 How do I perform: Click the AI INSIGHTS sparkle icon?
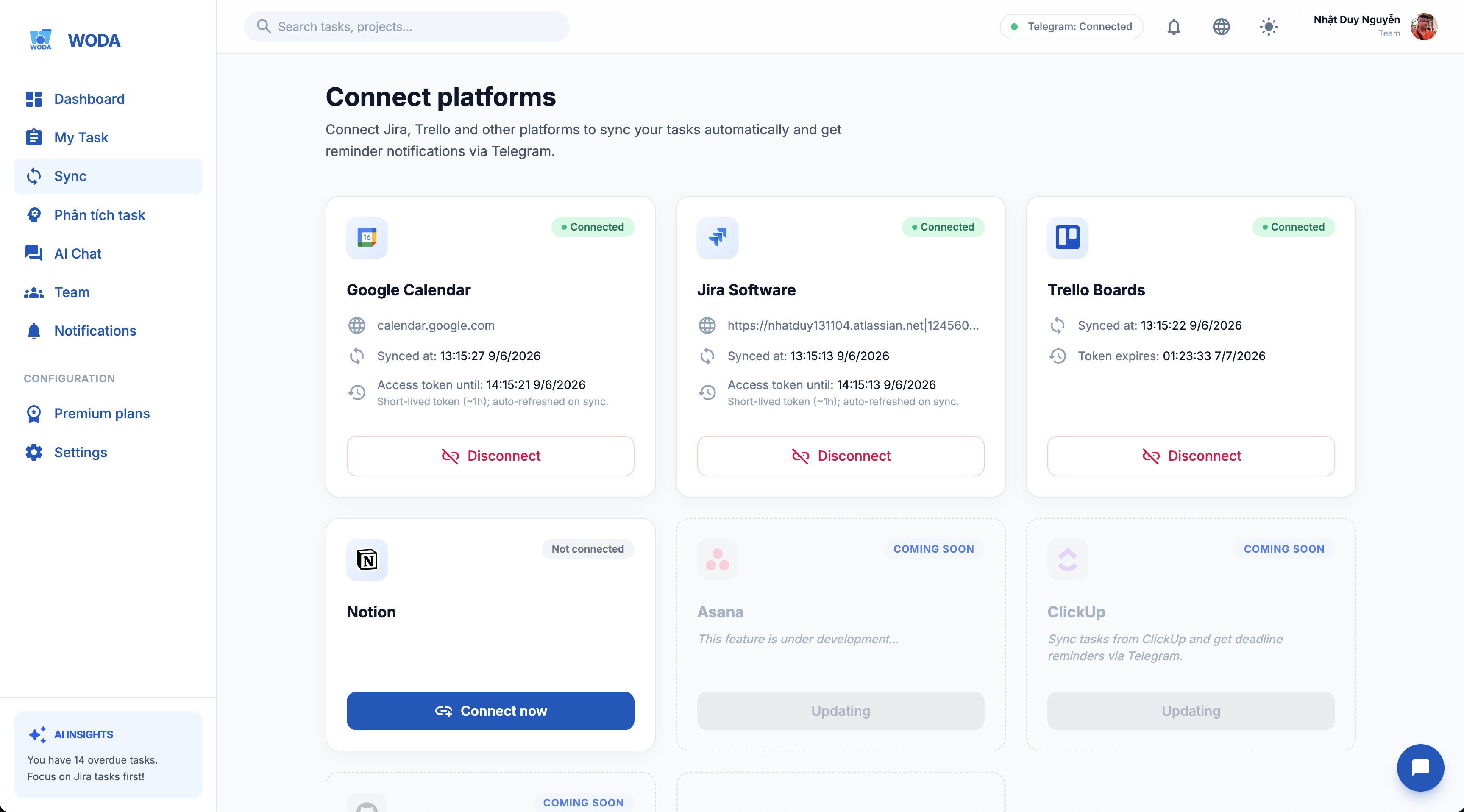click(37, 735)
